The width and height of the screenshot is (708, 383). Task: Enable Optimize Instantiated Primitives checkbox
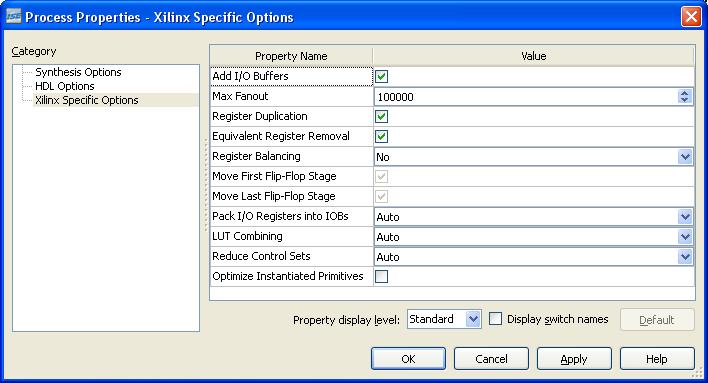click(381, 276)
